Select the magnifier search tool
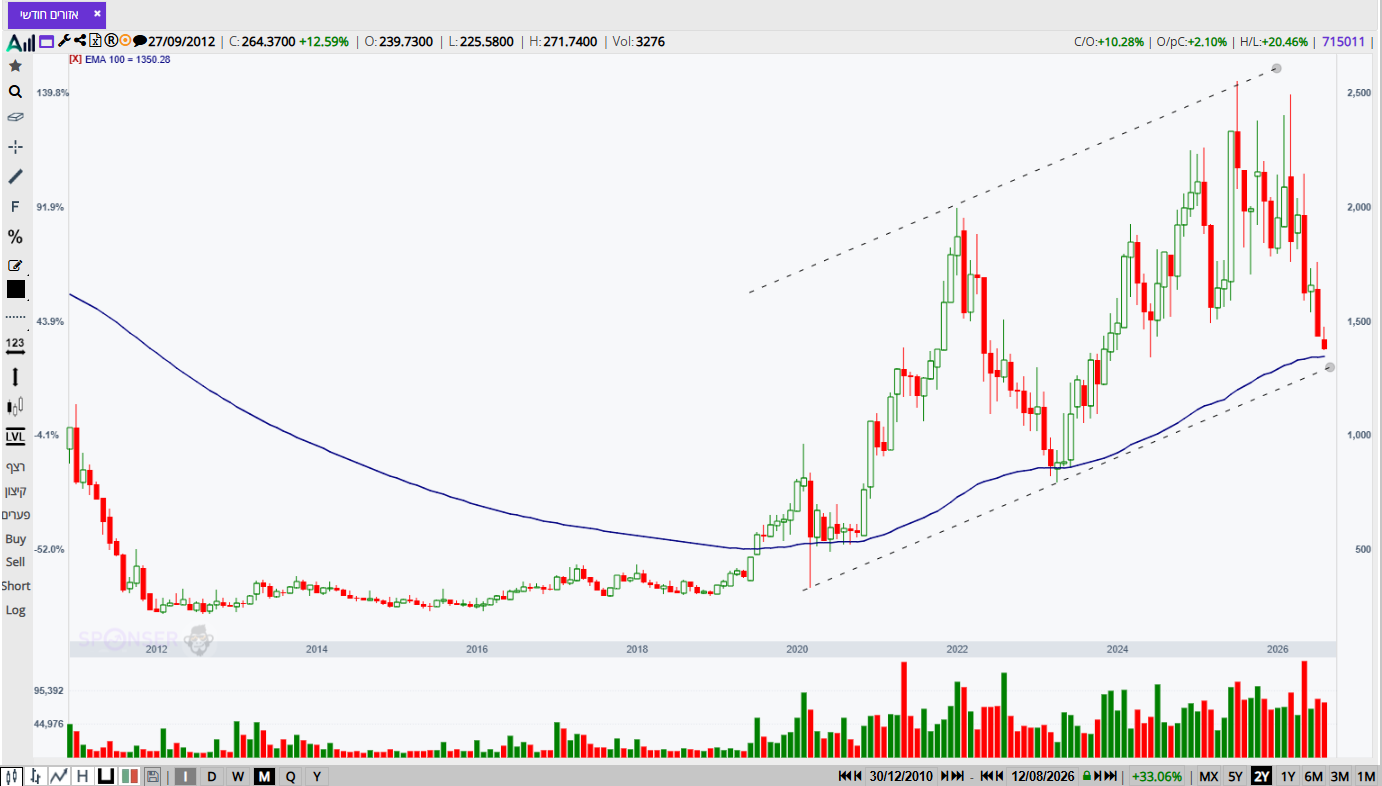 point(15,91)
